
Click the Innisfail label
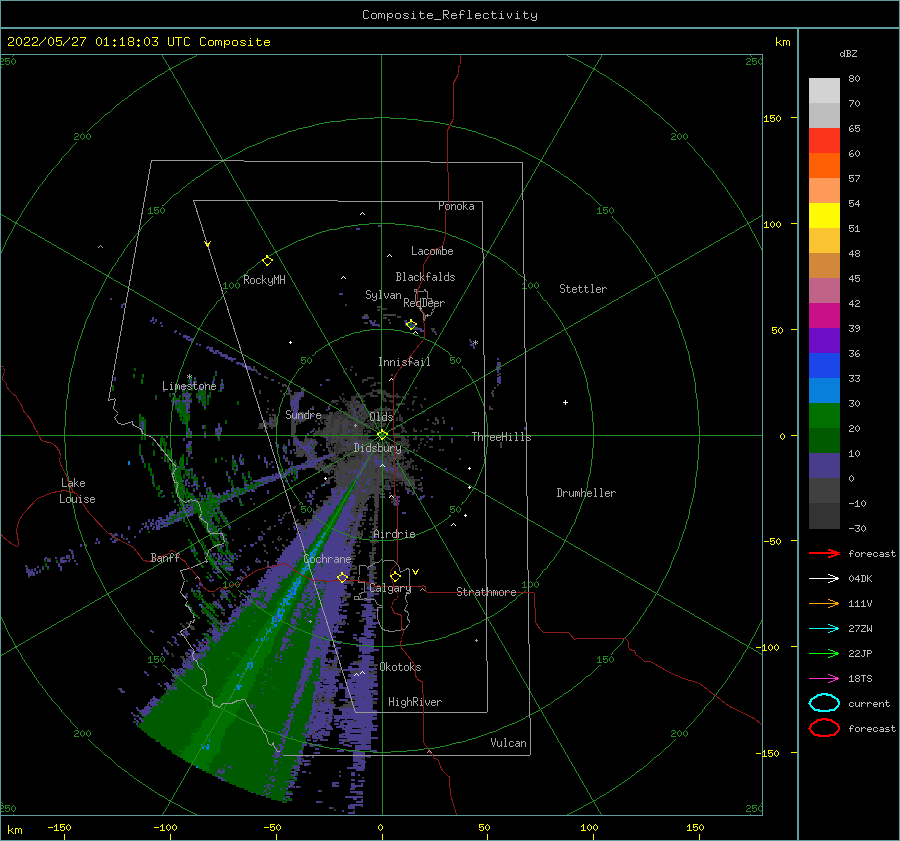[x=404, y=362]
